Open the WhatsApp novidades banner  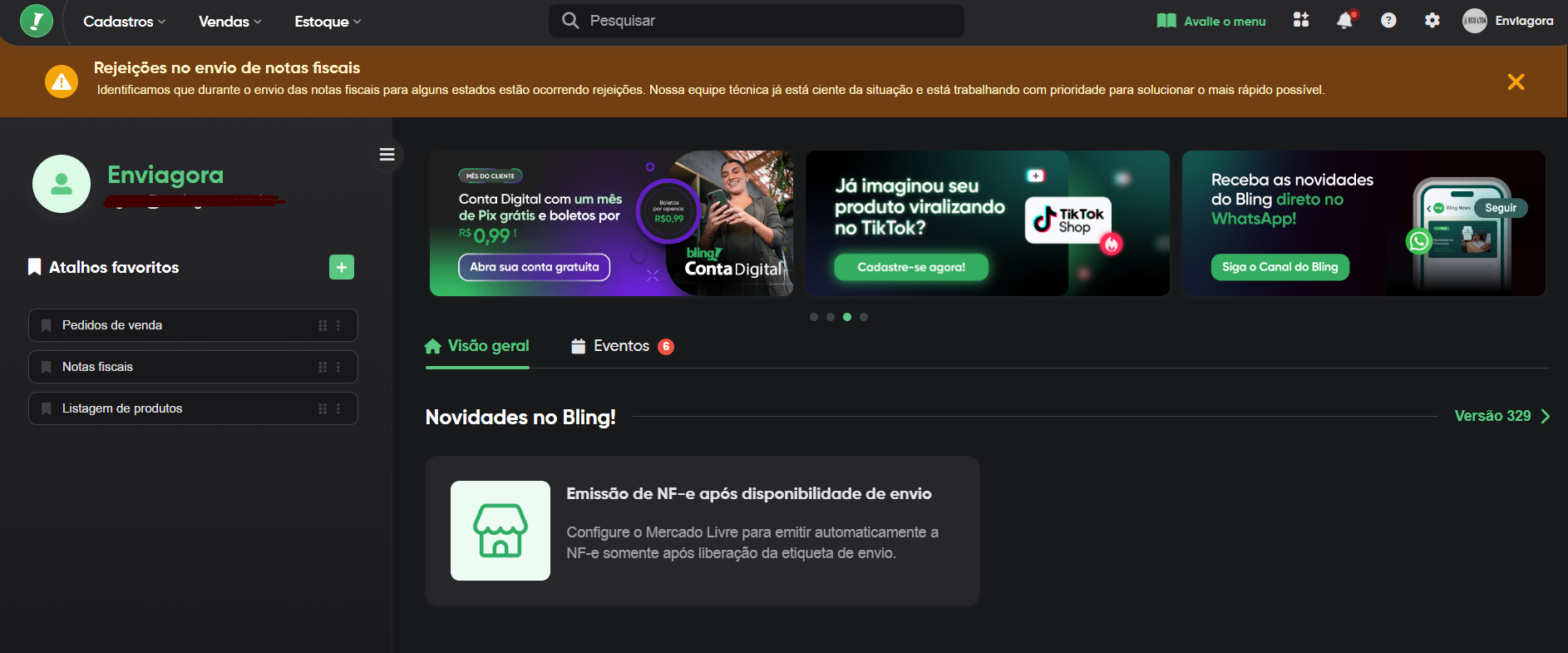click(x=1363, y=223)
